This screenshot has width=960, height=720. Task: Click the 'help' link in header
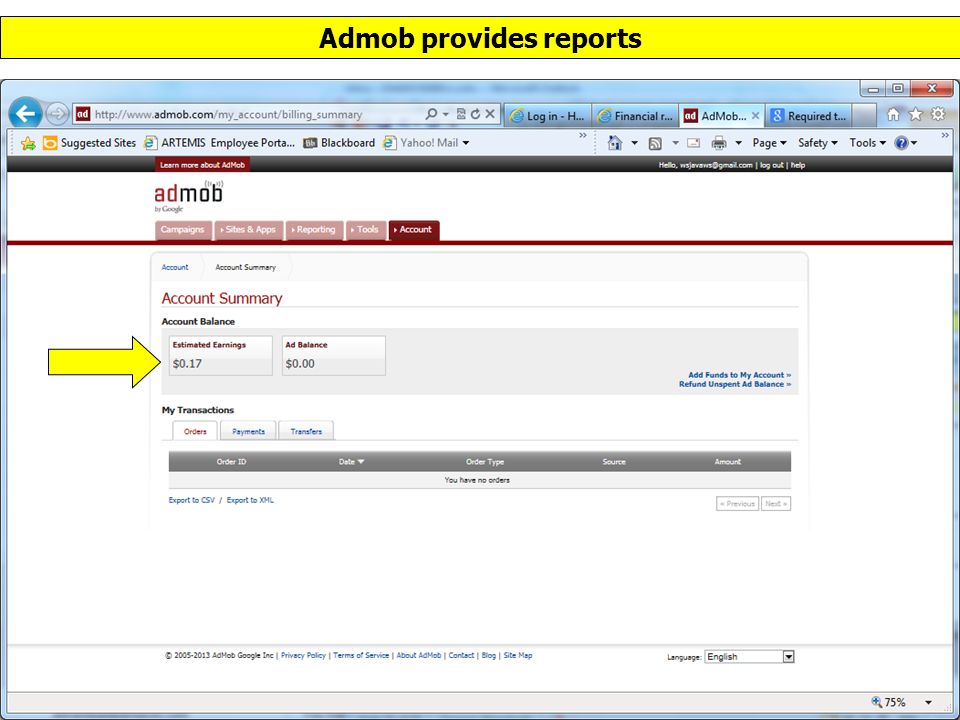point(798,165)
